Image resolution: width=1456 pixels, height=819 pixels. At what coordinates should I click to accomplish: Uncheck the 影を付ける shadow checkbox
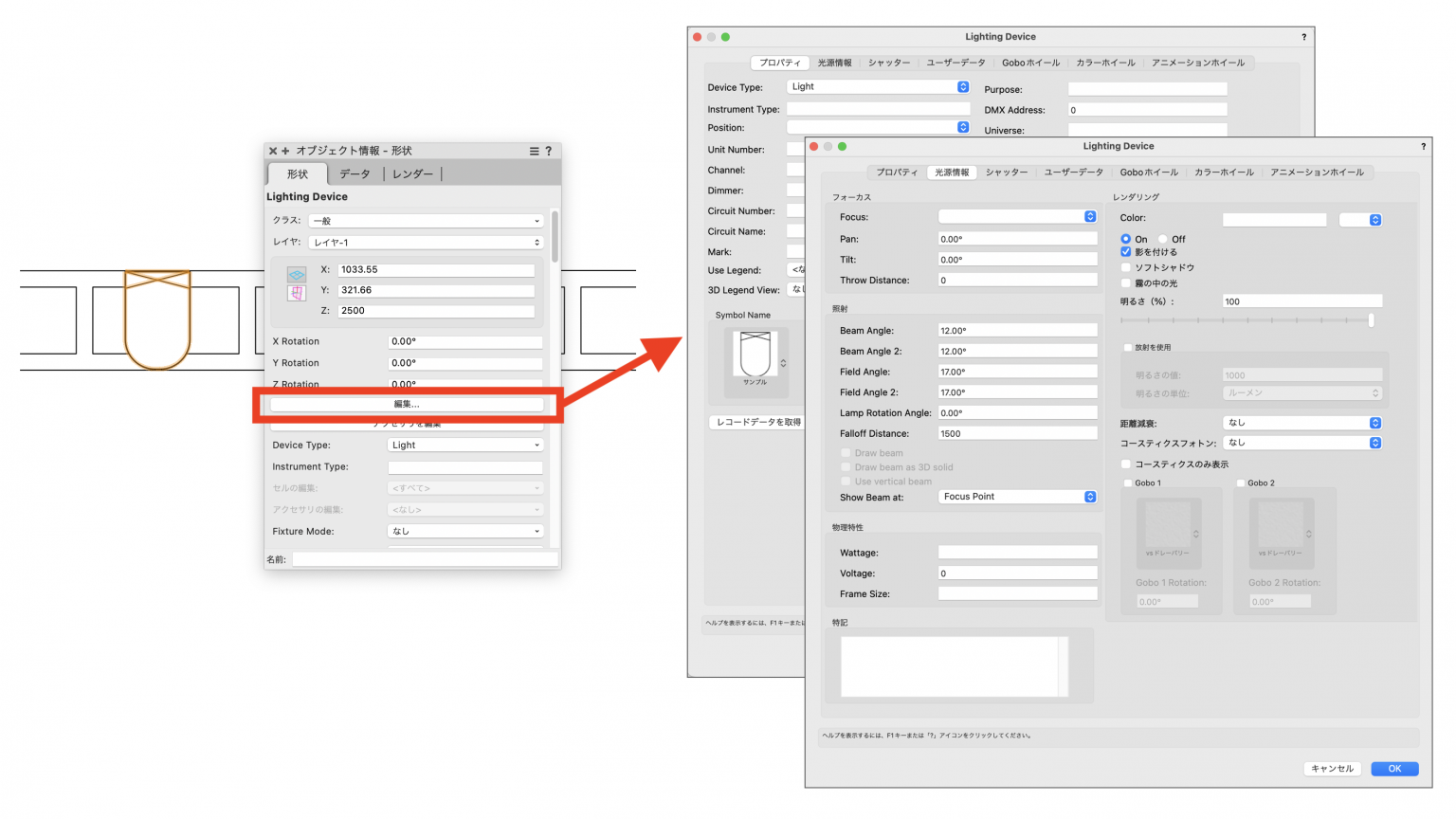coord(1126,253)
